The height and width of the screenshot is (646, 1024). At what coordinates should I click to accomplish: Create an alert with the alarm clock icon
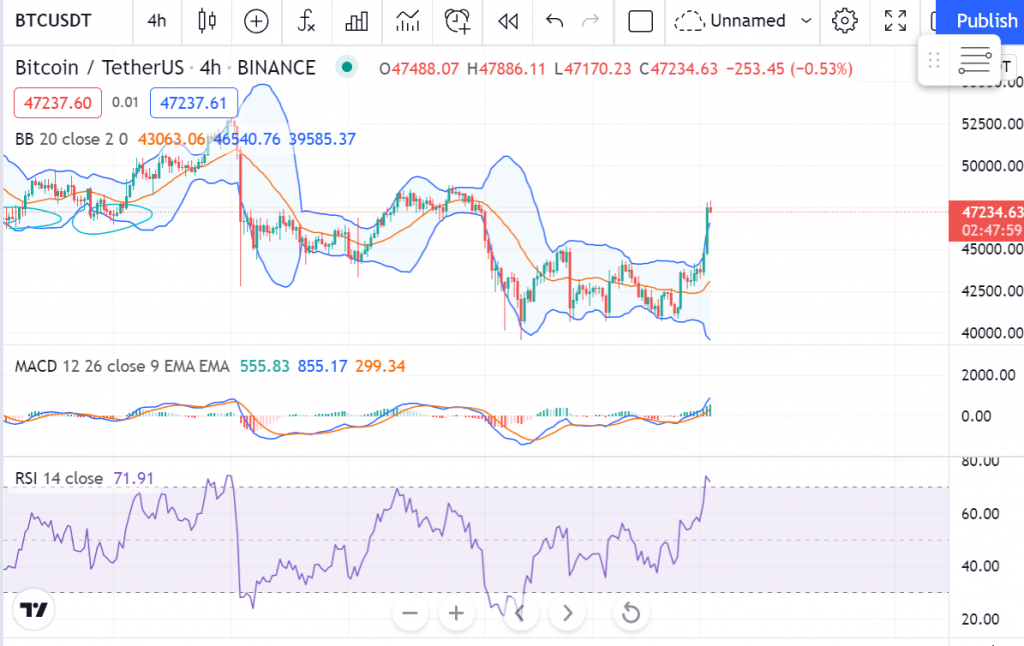click(458, 20)
